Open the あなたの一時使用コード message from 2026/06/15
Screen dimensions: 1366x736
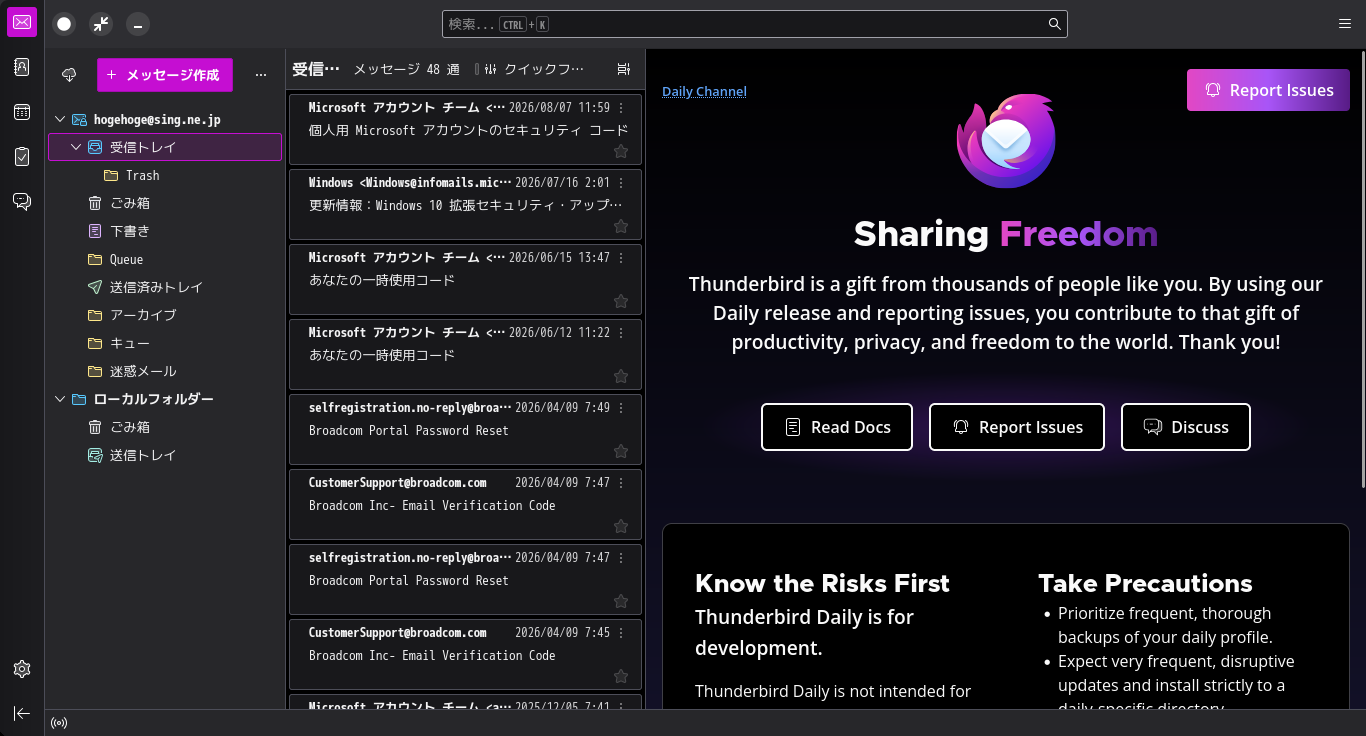click(465, 279)
